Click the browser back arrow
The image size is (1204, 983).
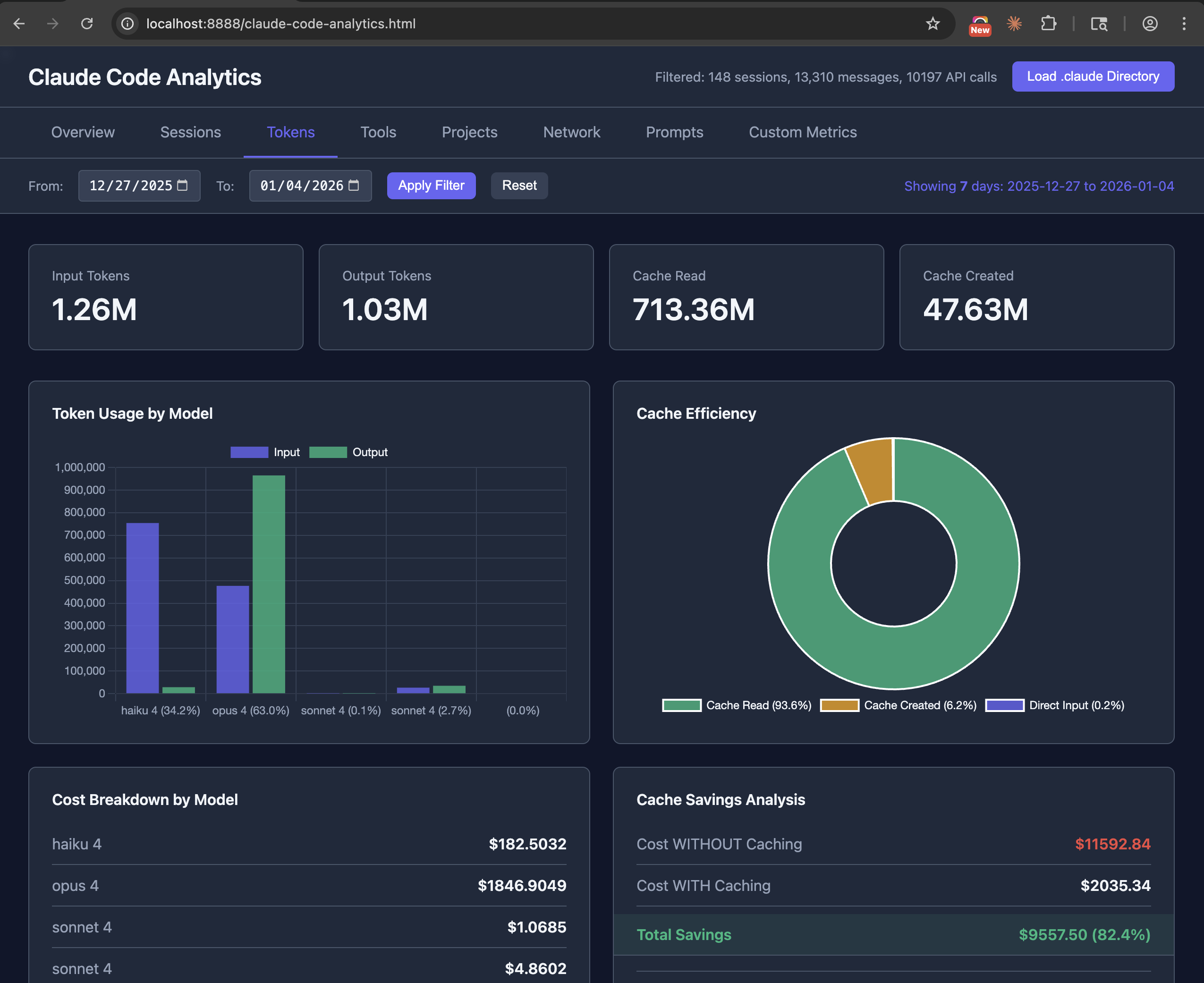(x=19, y=23)
